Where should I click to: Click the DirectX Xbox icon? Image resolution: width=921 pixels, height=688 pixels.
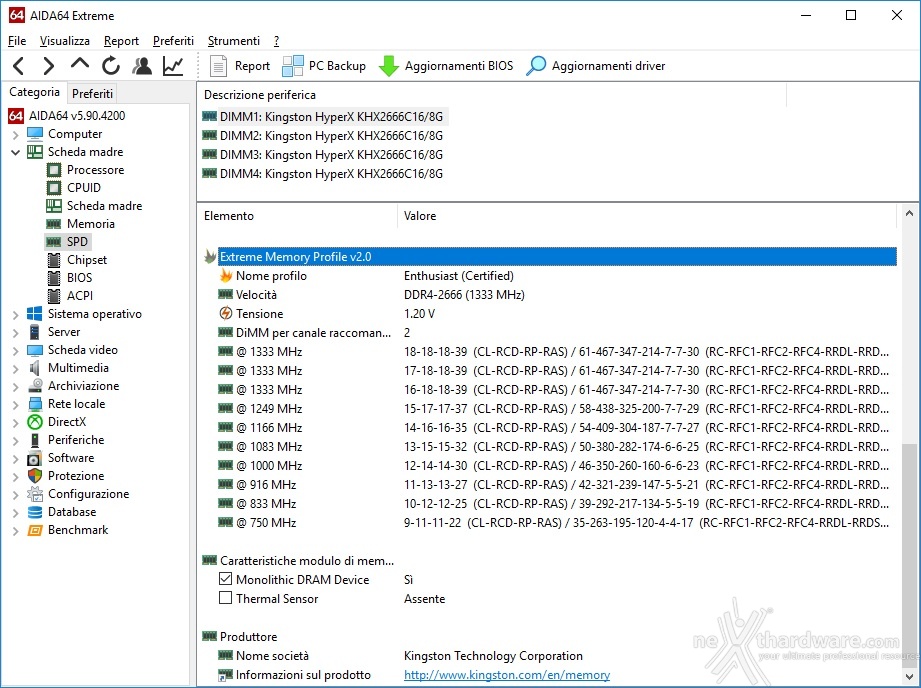35,422
